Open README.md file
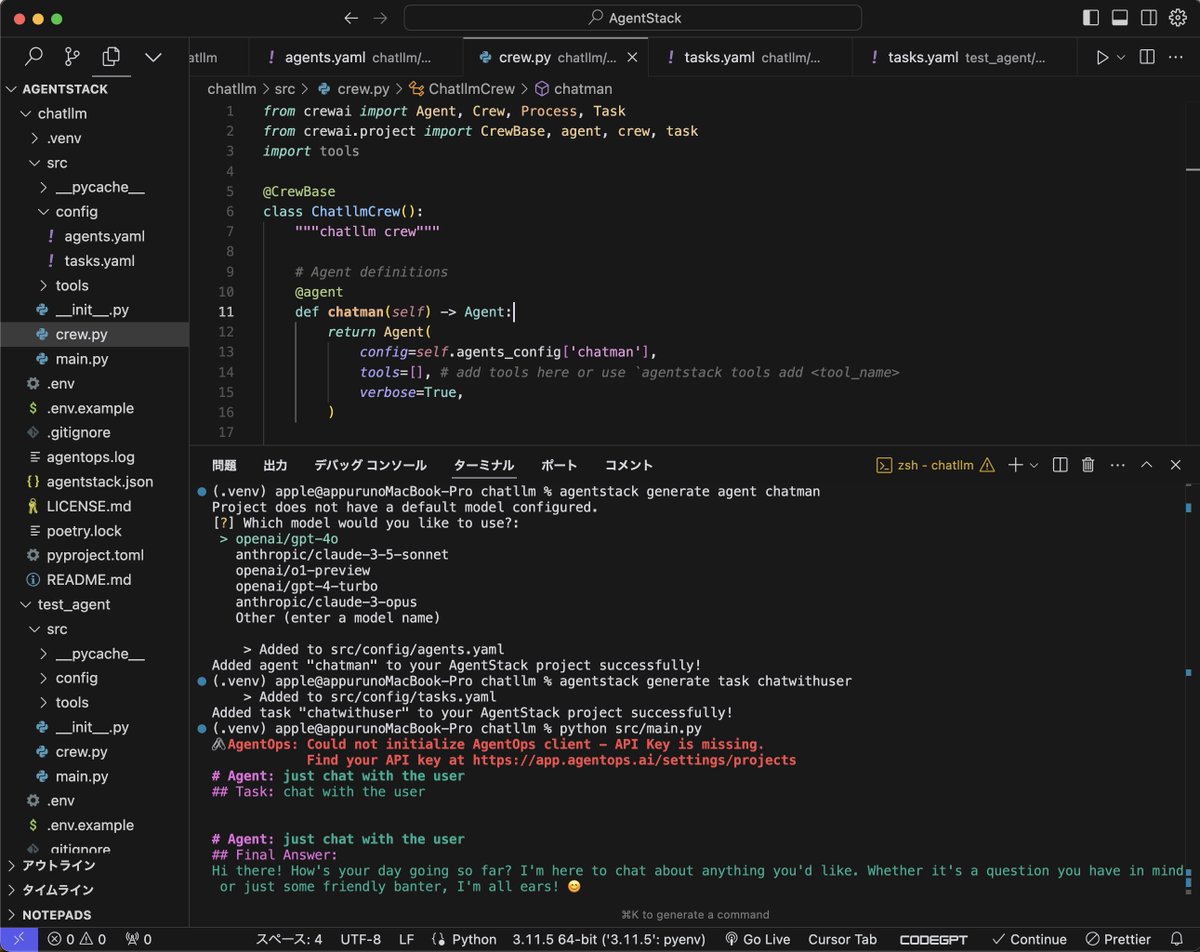1200x952 pixels. click(88, 580)
